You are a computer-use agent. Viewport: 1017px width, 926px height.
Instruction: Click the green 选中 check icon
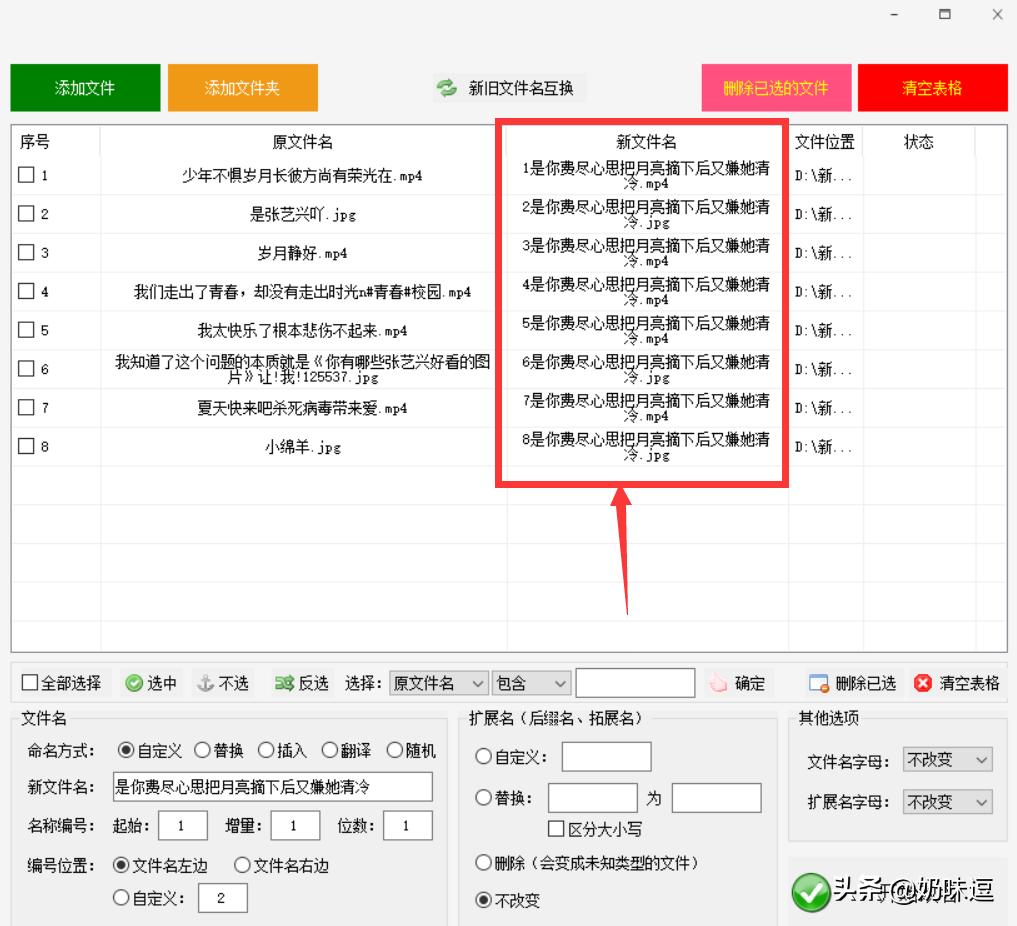click(x=132, y=683)
